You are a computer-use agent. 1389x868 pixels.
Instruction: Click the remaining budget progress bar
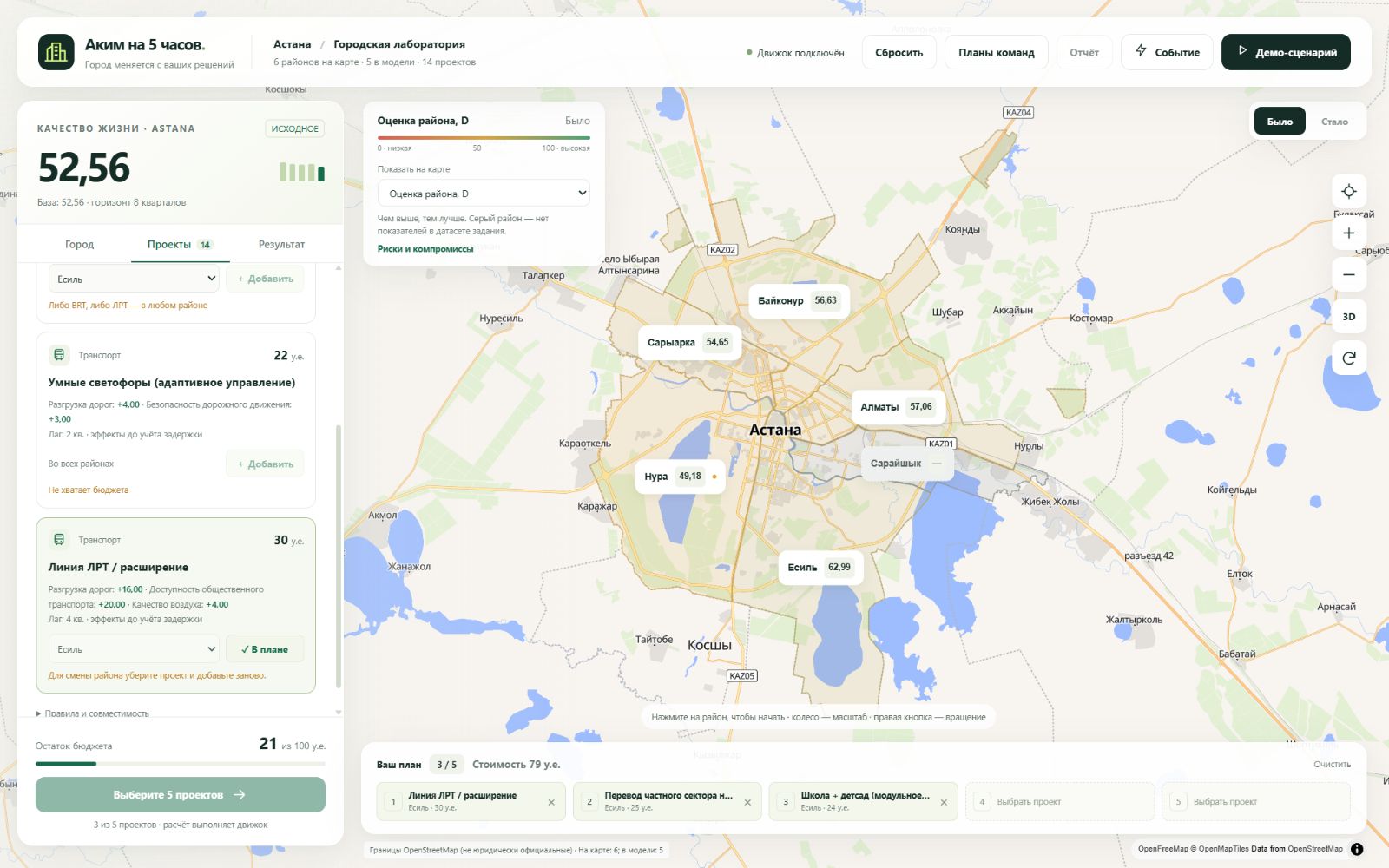pyautogui.click(x=181, y=764)
